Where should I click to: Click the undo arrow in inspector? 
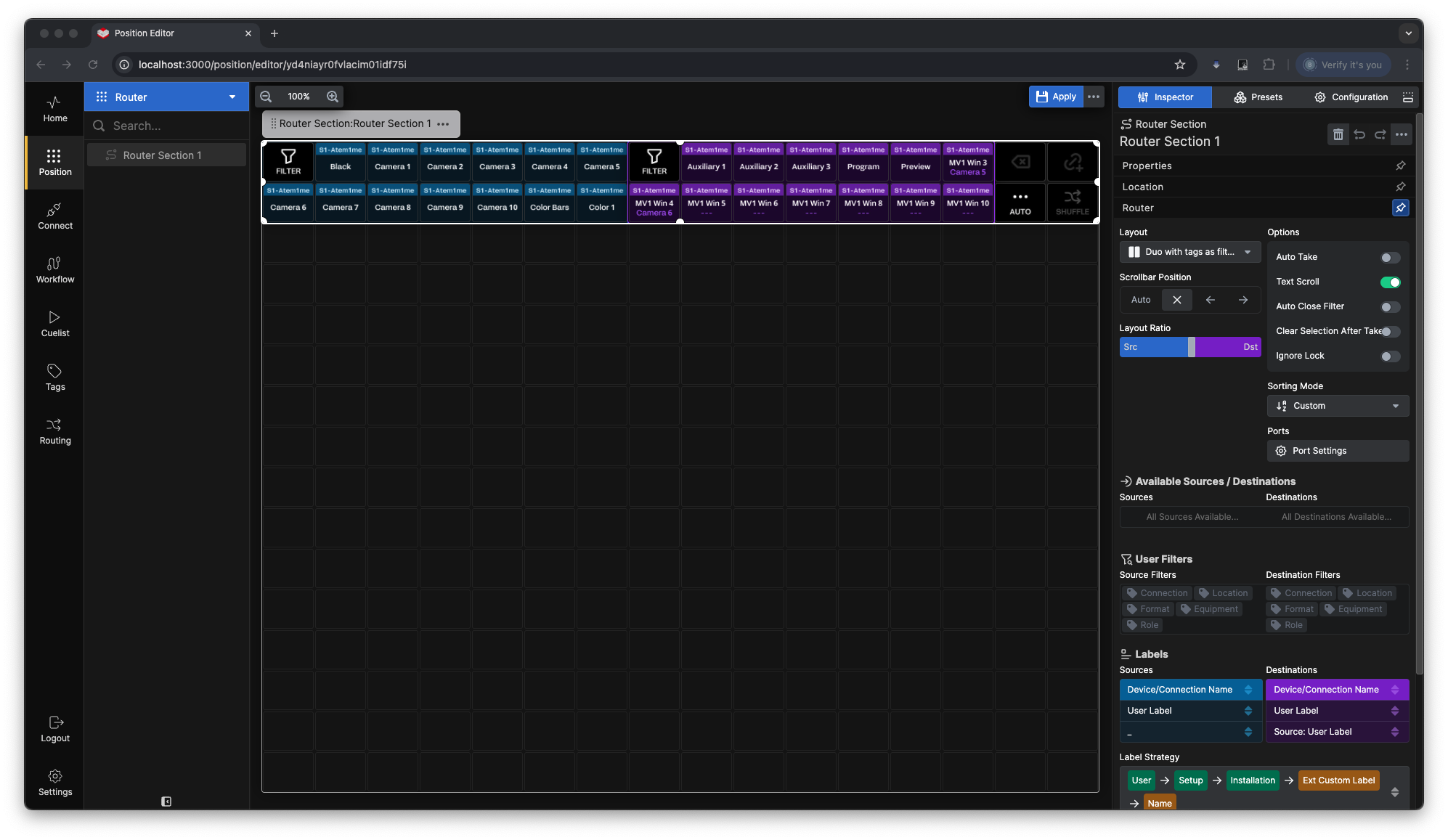[x=1359, y=134]
